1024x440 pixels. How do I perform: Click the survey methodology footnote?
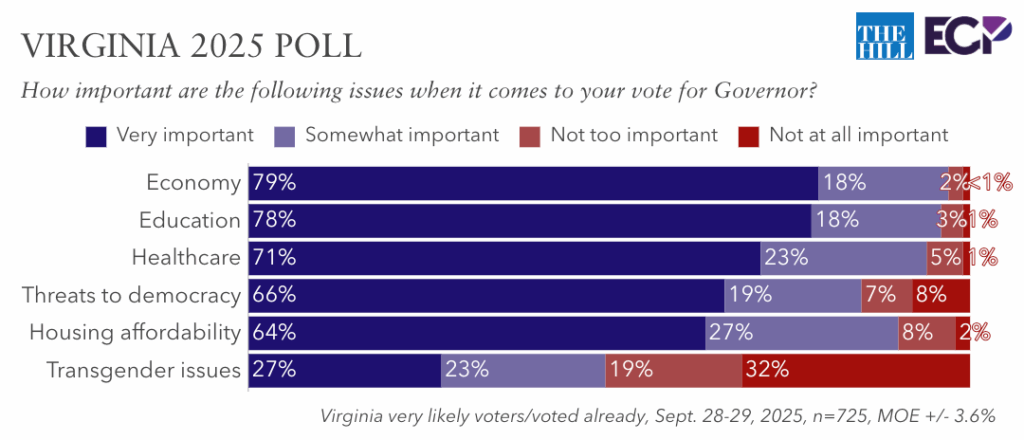(657, 415)
